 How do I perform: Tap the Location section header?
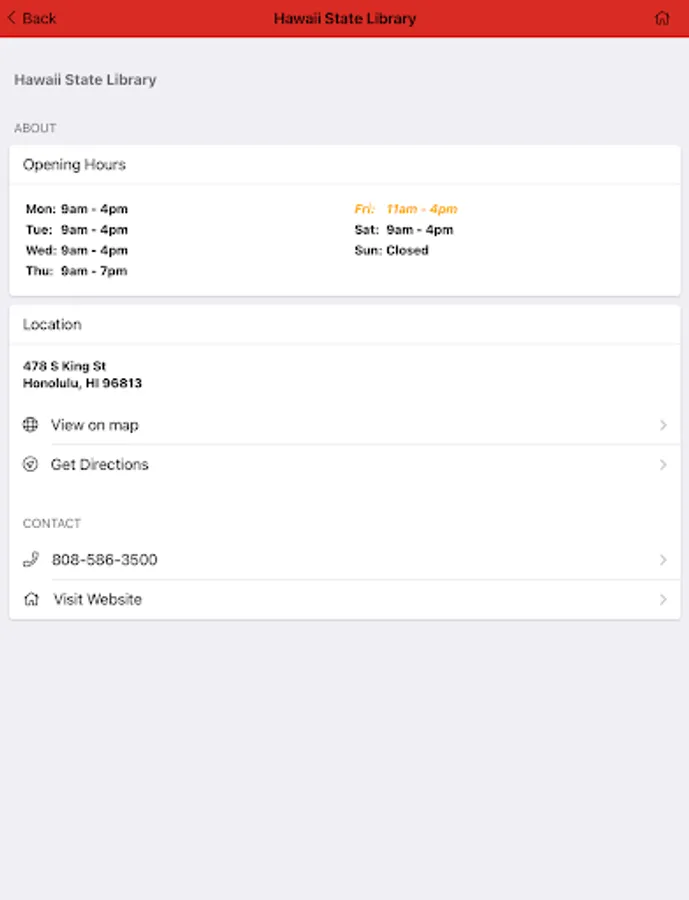52,325
